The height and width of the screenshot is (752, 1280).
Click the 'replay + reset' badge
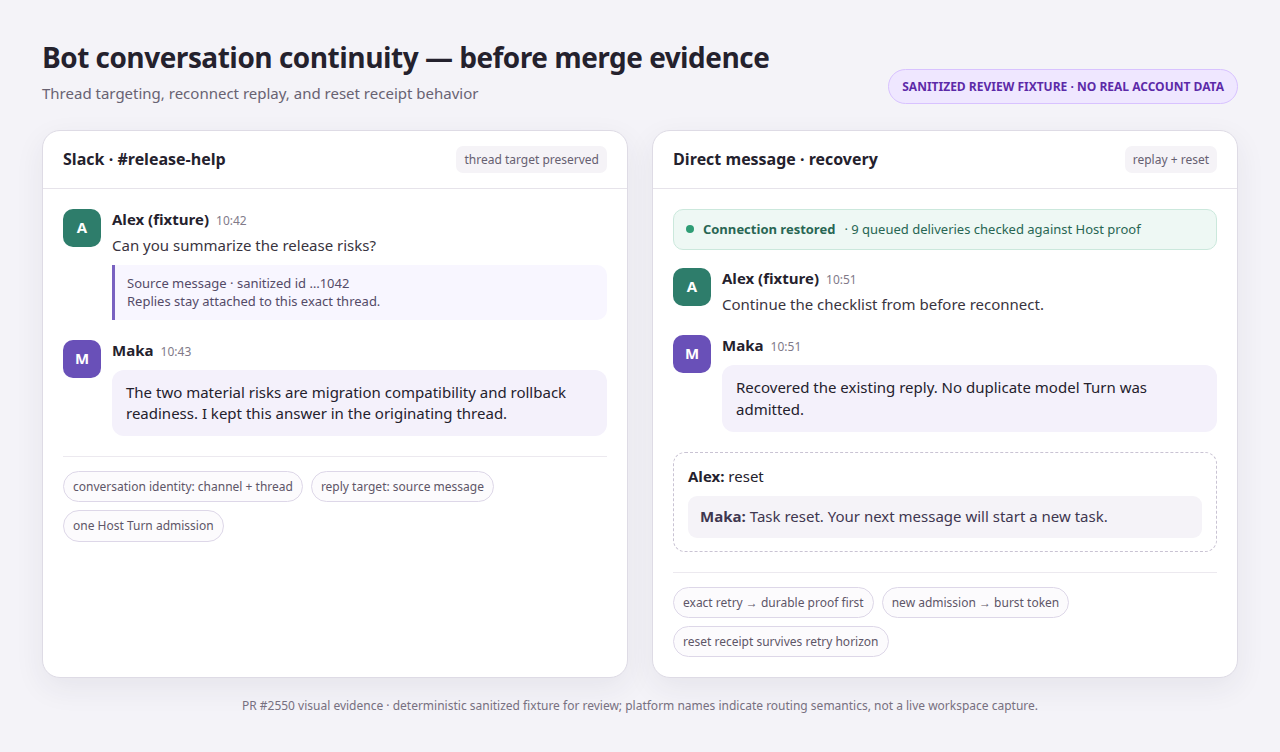(x=1170, y=160)
